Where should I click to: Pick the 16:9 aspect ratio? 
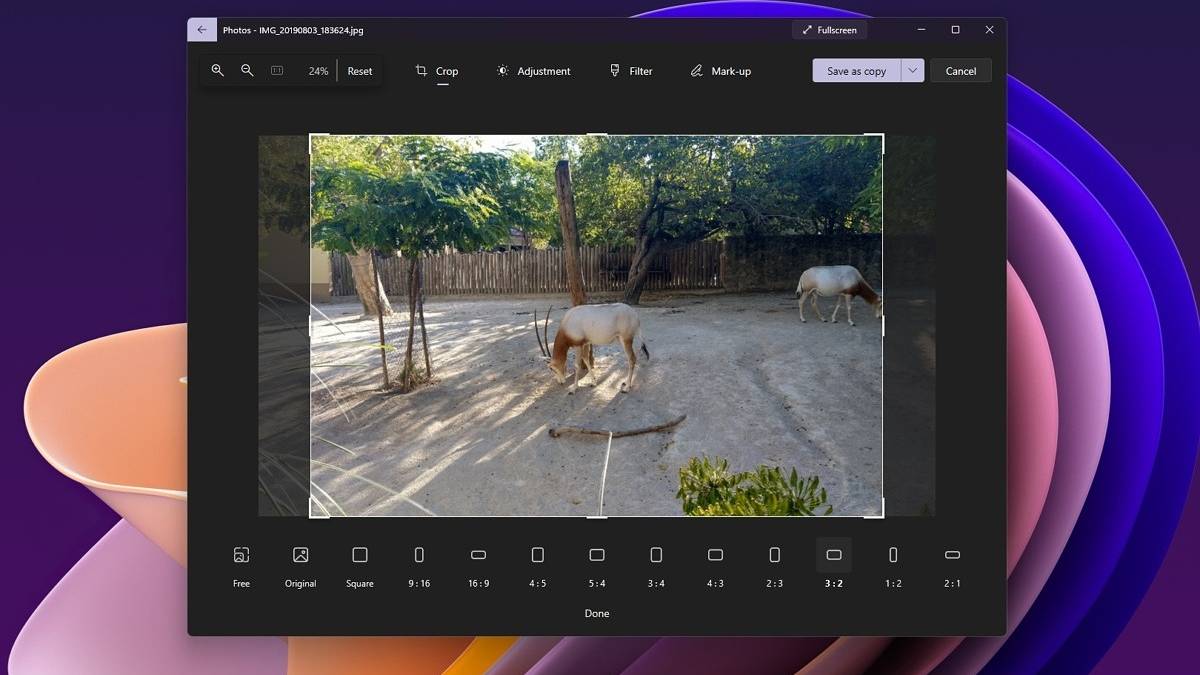click(x=478, y=556)
